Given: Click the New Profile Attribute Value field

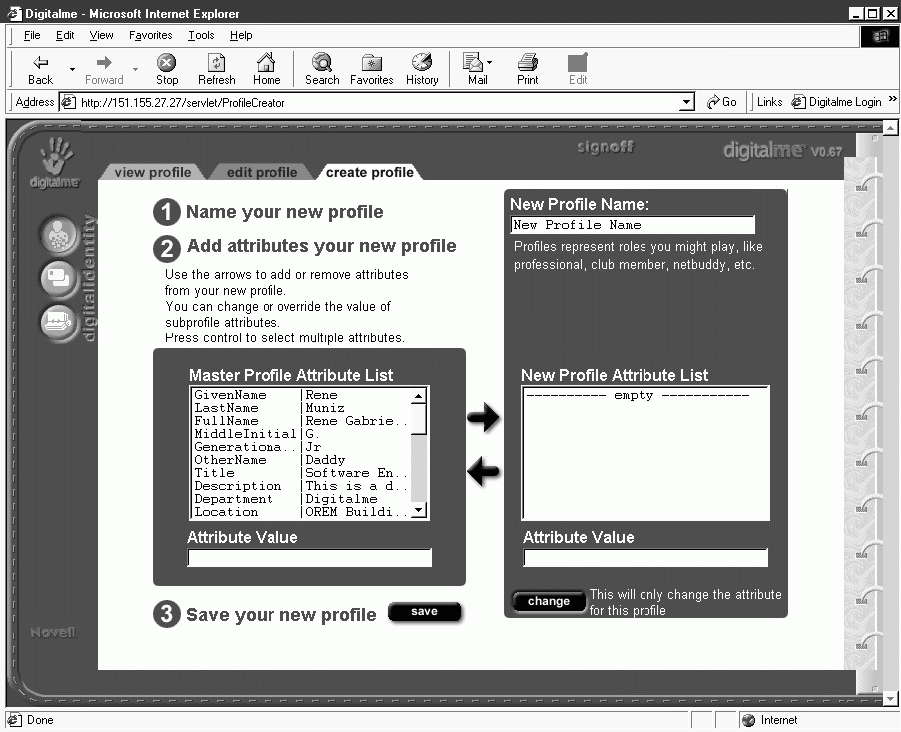Looking at the screenshot, I should [x=646, y=557].
